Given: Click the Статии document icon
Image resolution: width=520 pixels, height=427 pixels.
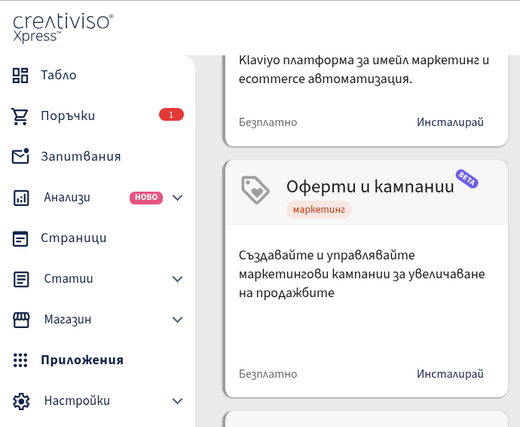Looking at the screenshot, I should pos(21,279).
